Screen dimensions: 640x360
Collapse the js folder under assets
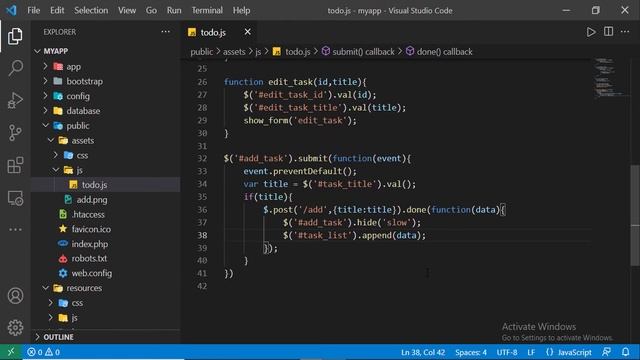tap(56, 170)
